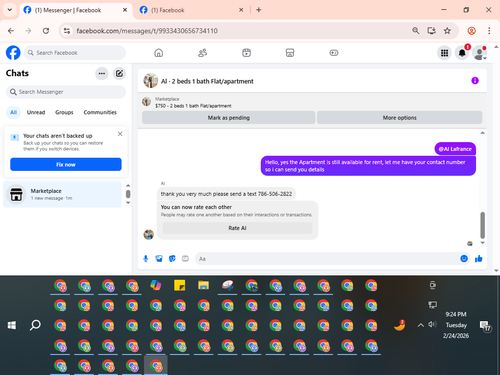This screenshot has width=500, height=375.
Task: Select the All chats filter tab
Action: [x=13, y=112]
